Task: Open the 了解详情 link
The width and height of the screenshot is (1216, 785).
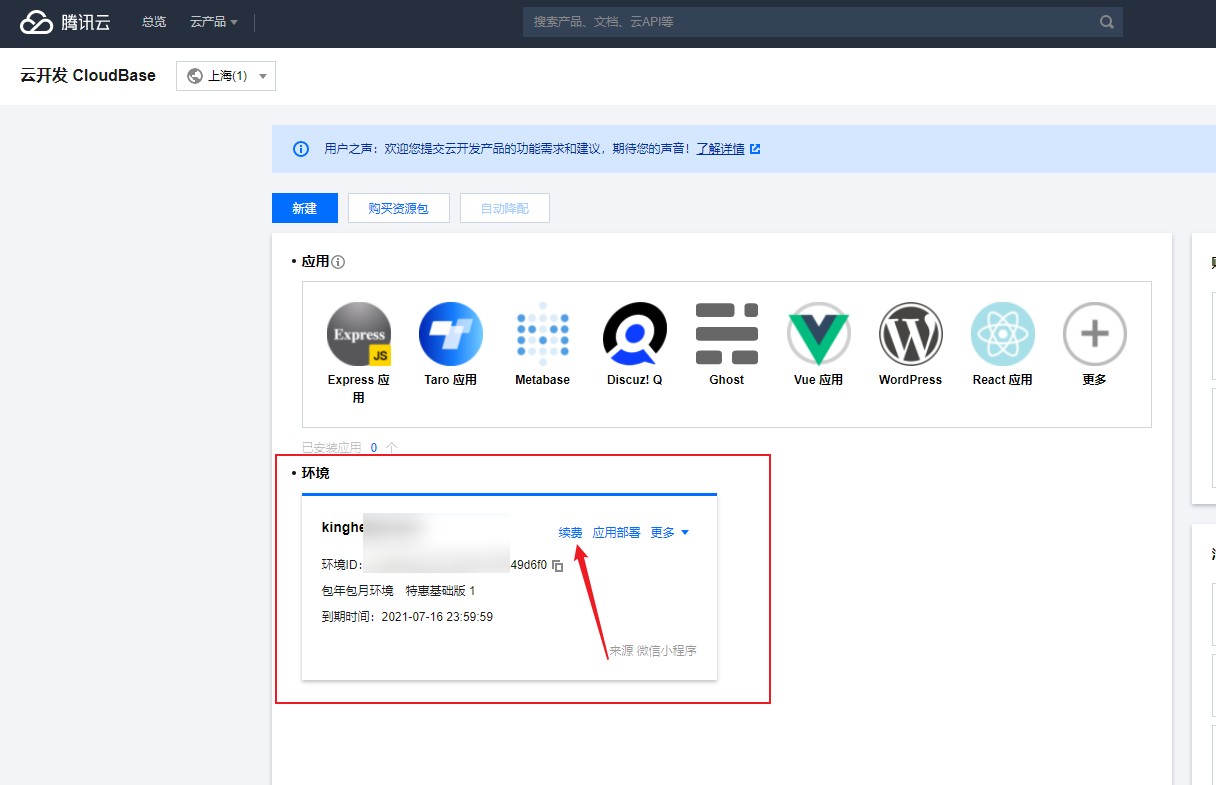Action: (721, 149)
